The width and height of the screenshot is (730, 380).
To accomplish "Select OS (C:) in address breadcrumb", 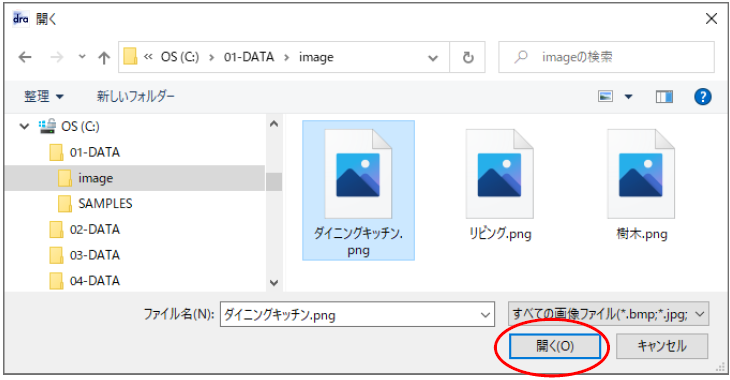I will [x=180, y=57].
